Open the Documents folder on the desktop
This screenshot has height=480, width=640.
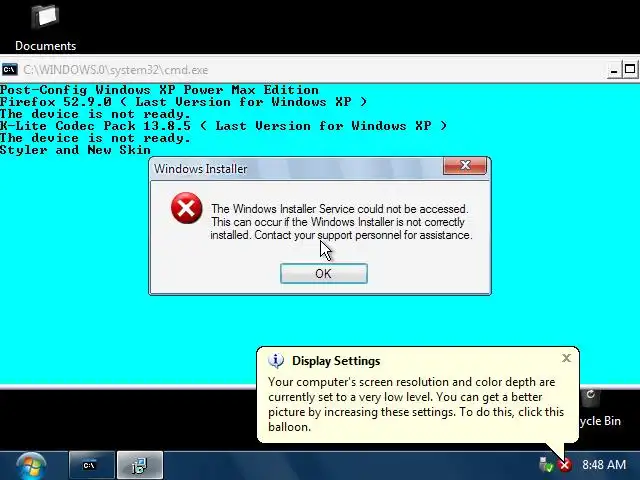click(x=45, y=27)
